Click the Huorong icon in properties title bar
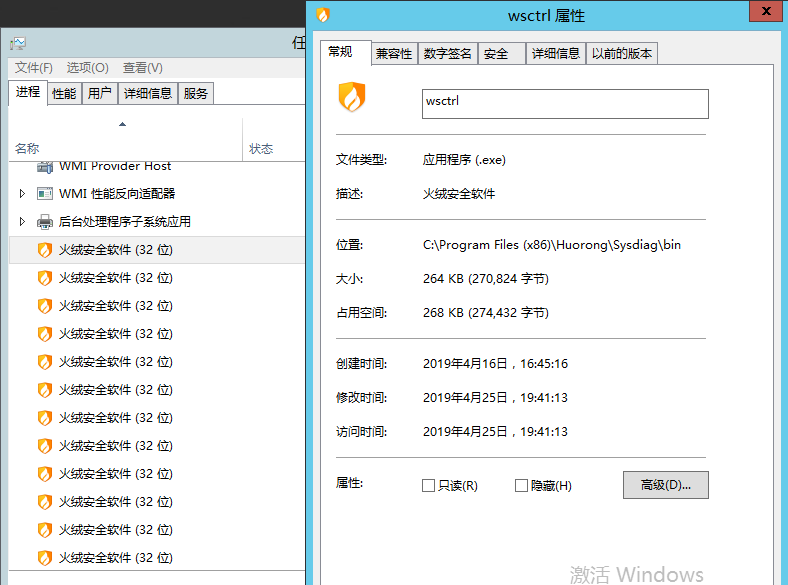This screenshot has height=585, width=788. tap(322, 15)
